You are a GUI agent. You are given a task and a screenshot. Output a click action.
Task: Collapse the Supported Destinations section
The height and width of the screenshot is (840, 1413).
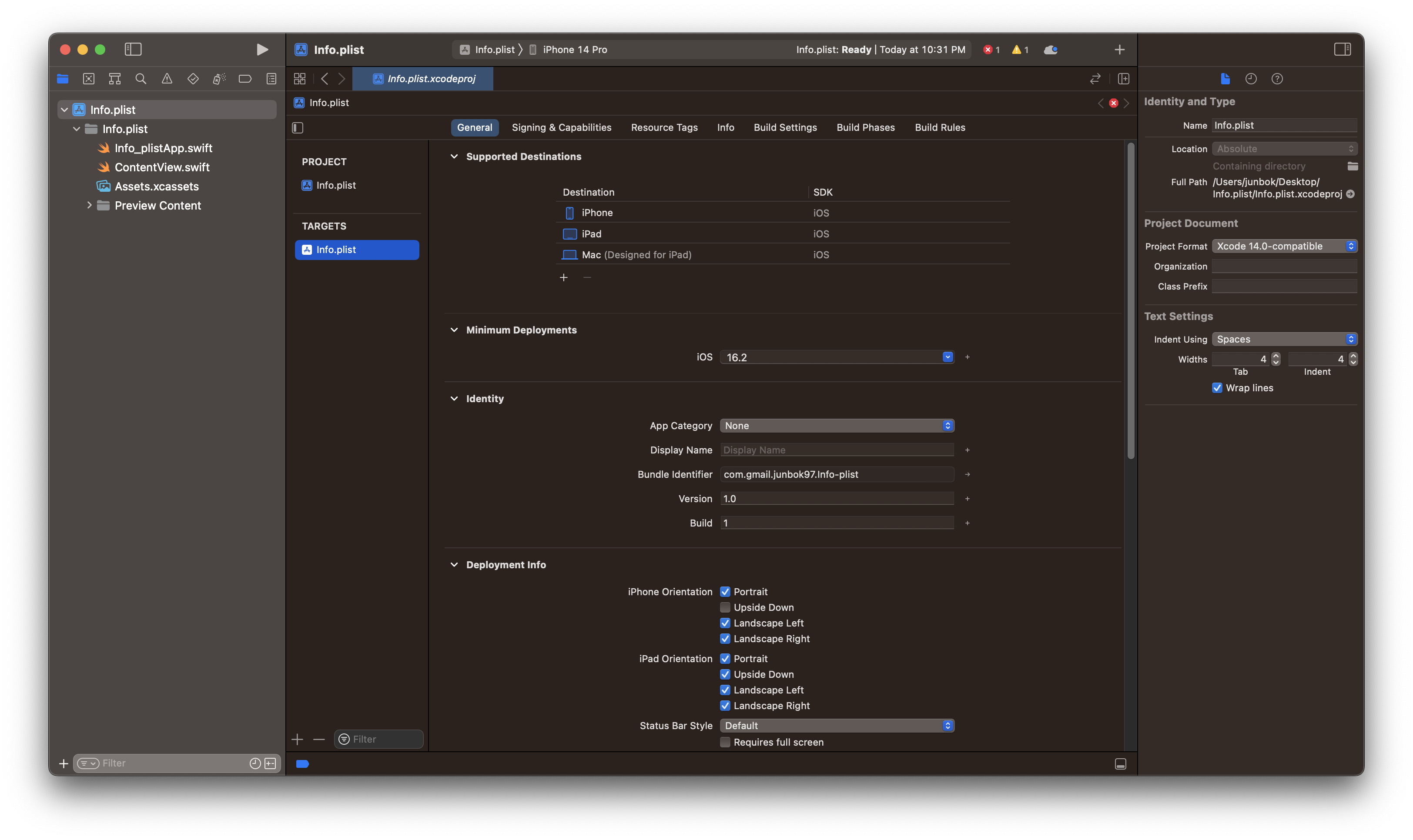[454, 156]
